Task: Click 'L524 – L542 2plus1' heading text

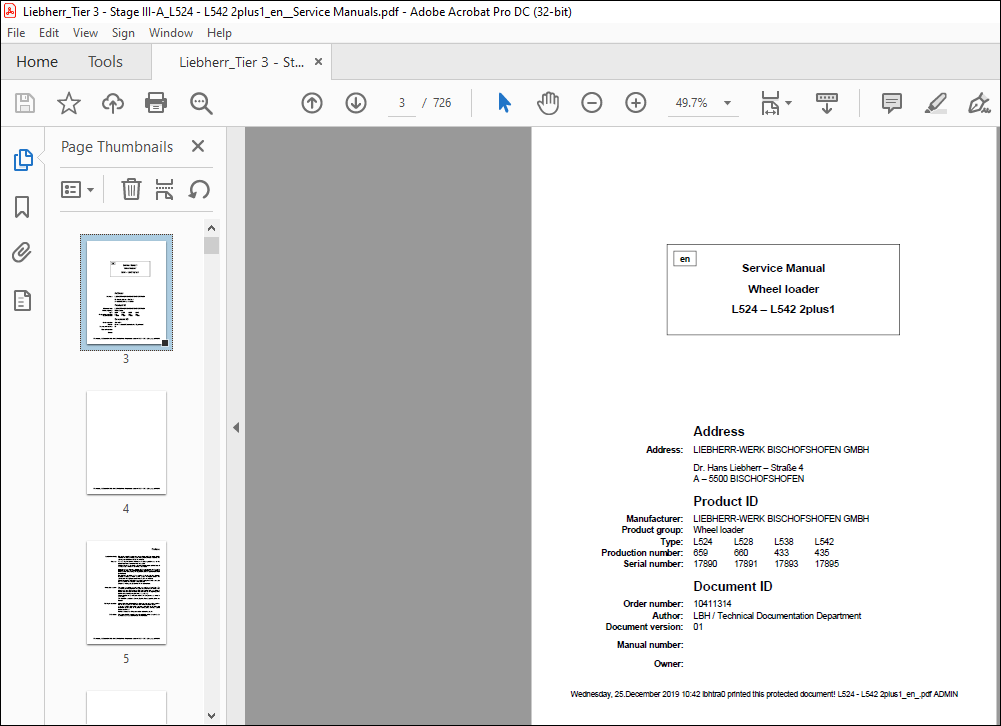Action: click(783, 309)
